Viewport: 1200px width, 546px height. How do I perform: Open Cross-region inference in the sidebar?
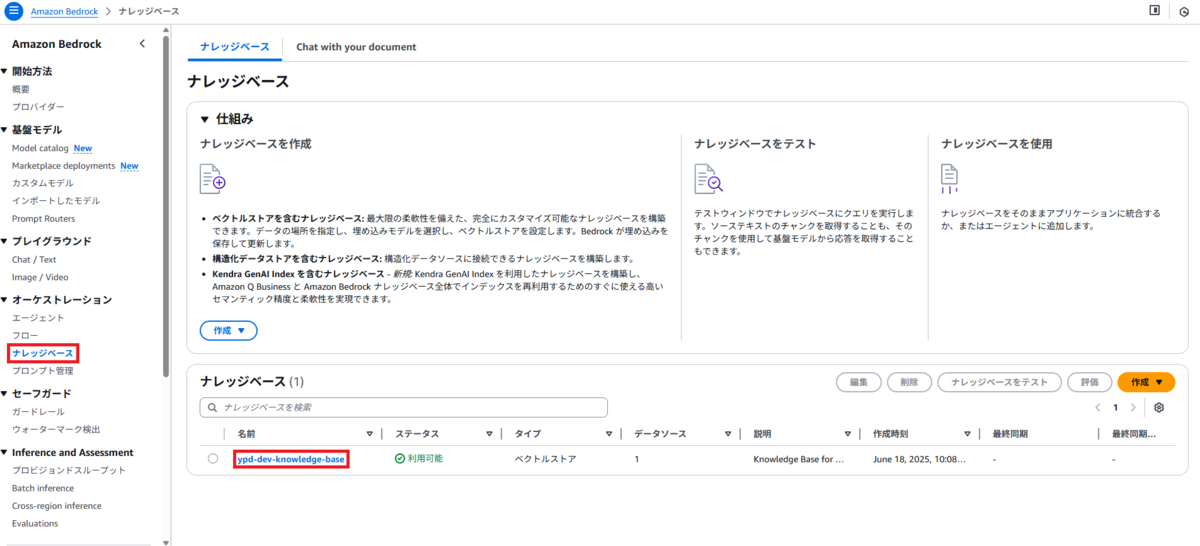click(55, 506)
